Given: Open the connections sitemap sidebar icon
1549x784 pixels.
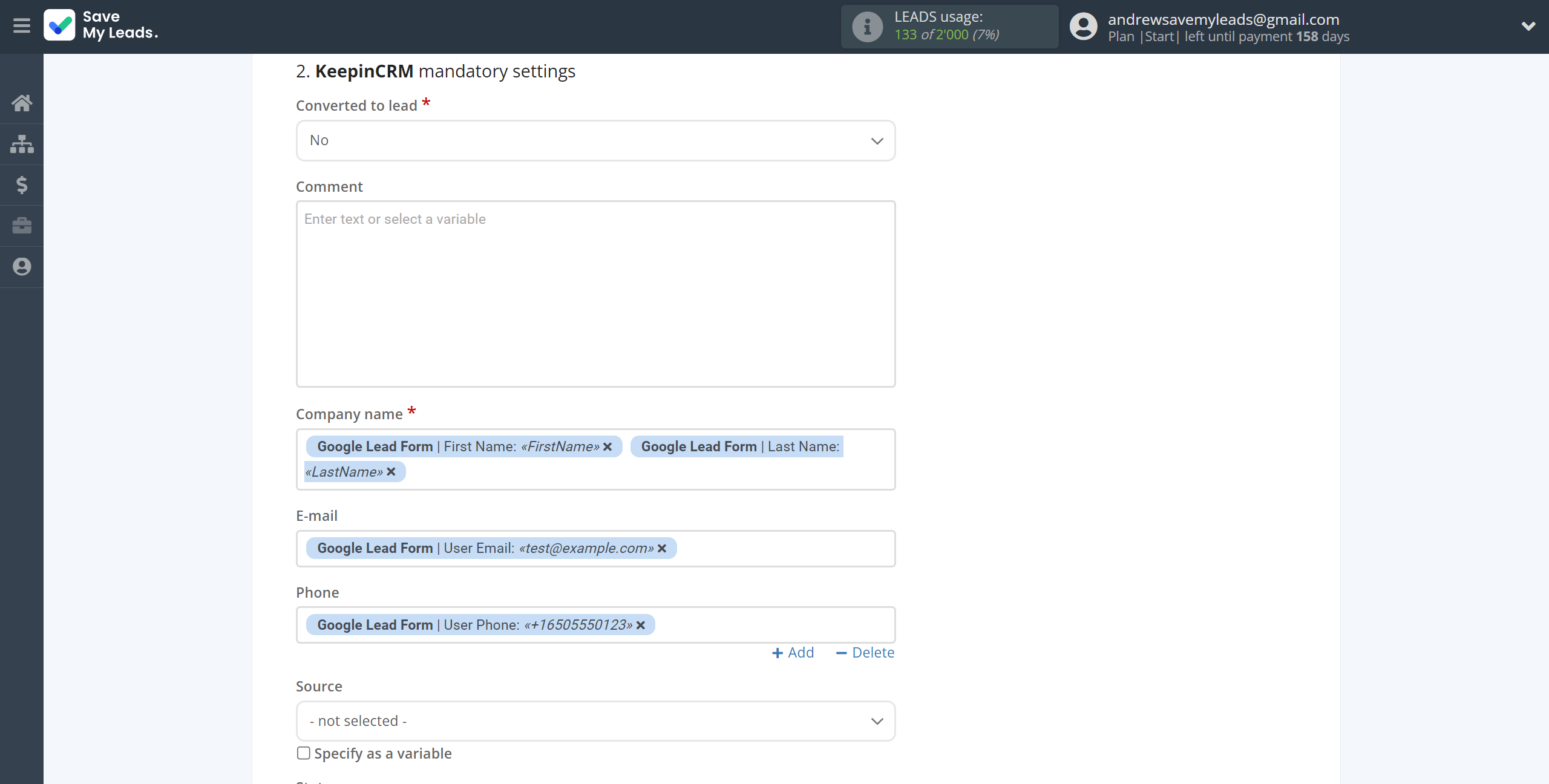Looking at the screenshot, I should pos(22,144).
